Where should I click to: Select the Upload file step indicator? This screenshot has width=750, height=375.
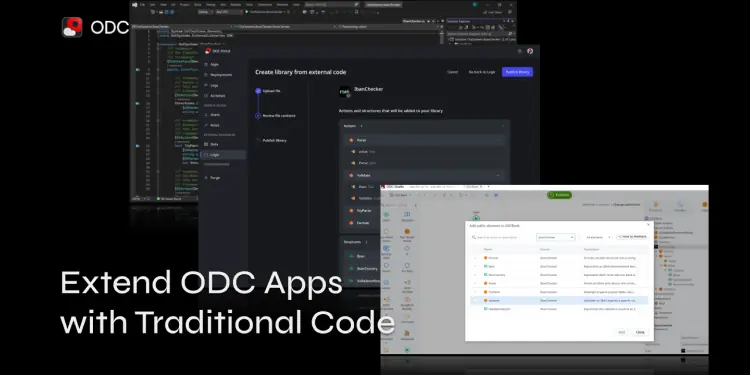(x=258, y=90)
